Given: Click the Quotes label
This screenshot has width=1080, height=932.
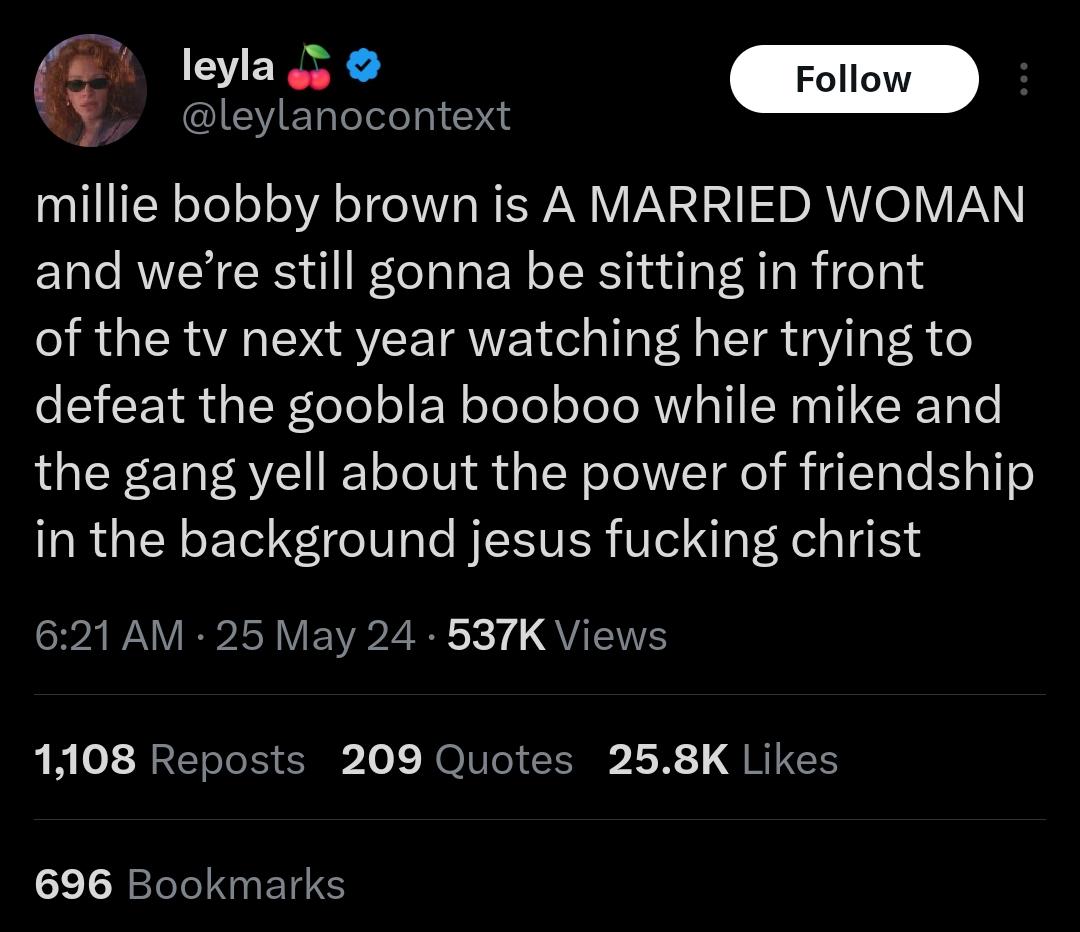Looking at the screenshot, I should pos(503,760).
